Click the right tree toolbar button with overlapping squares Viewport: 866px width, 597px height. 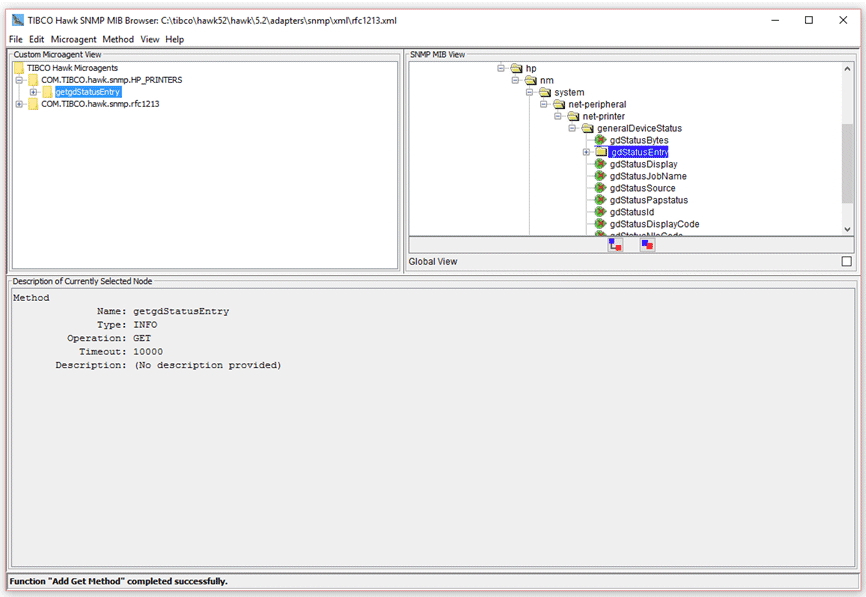647,245
